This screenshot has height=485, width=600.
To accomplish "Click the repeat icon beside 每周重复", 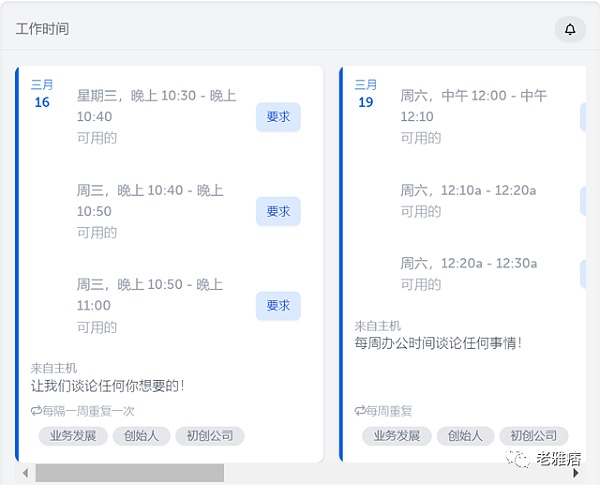I will 360,411.
